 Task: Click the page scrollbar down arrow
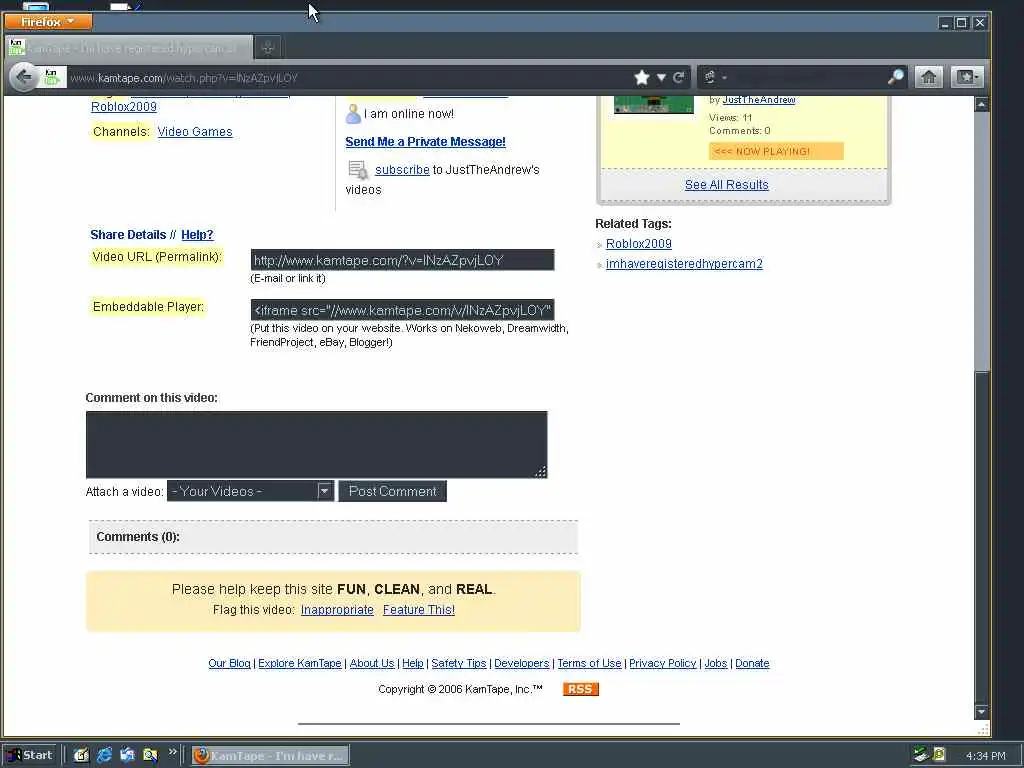(x=982, y=711)
